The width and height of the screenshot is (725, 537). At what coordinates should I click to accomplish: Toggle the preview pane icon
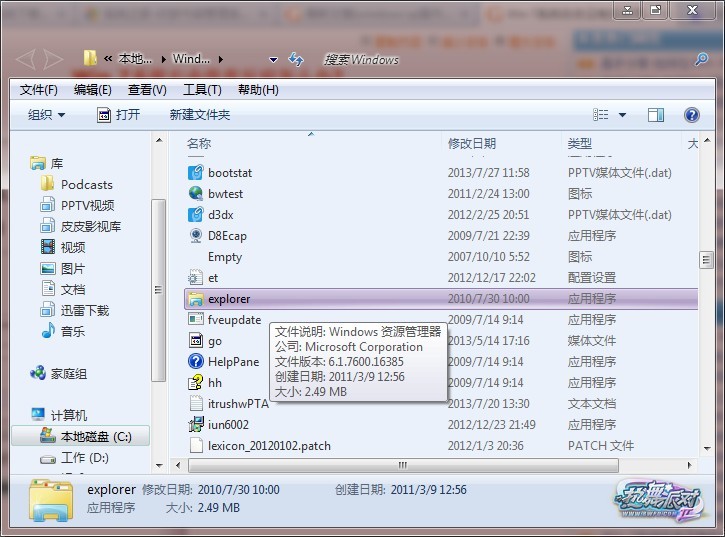(x=656, y=115)
